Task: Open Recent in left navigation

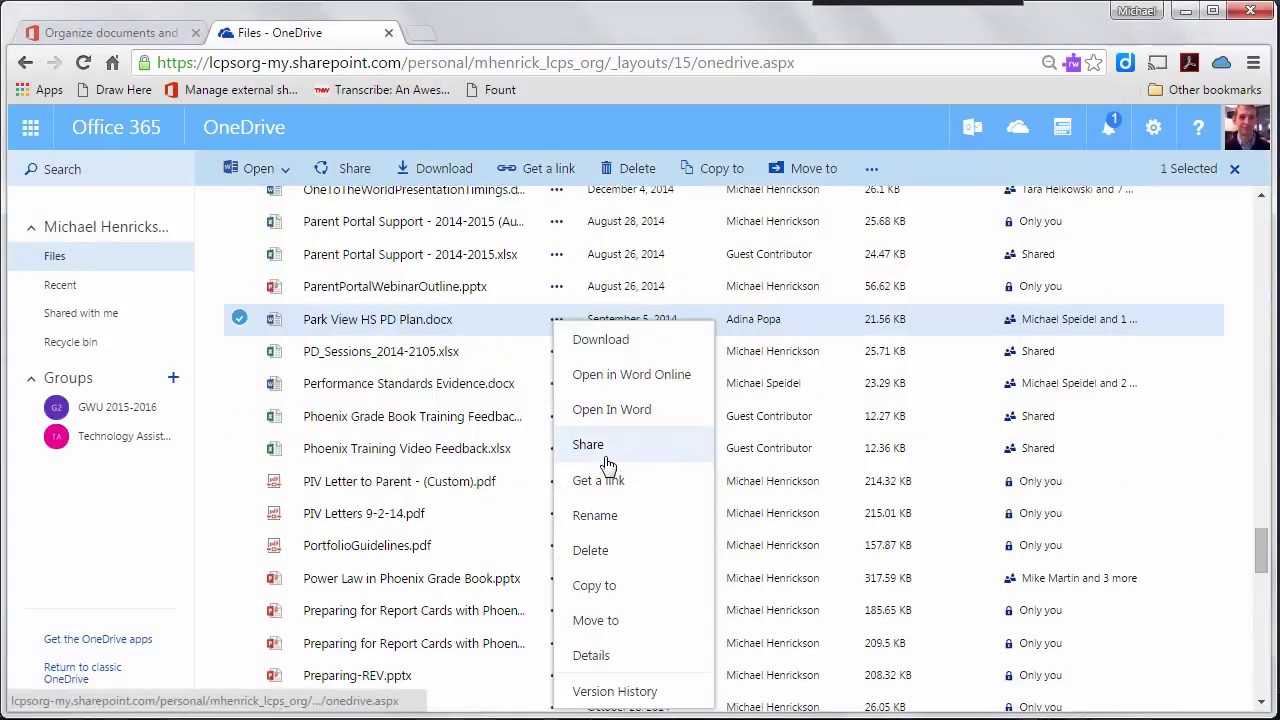Action: [60, 285]
